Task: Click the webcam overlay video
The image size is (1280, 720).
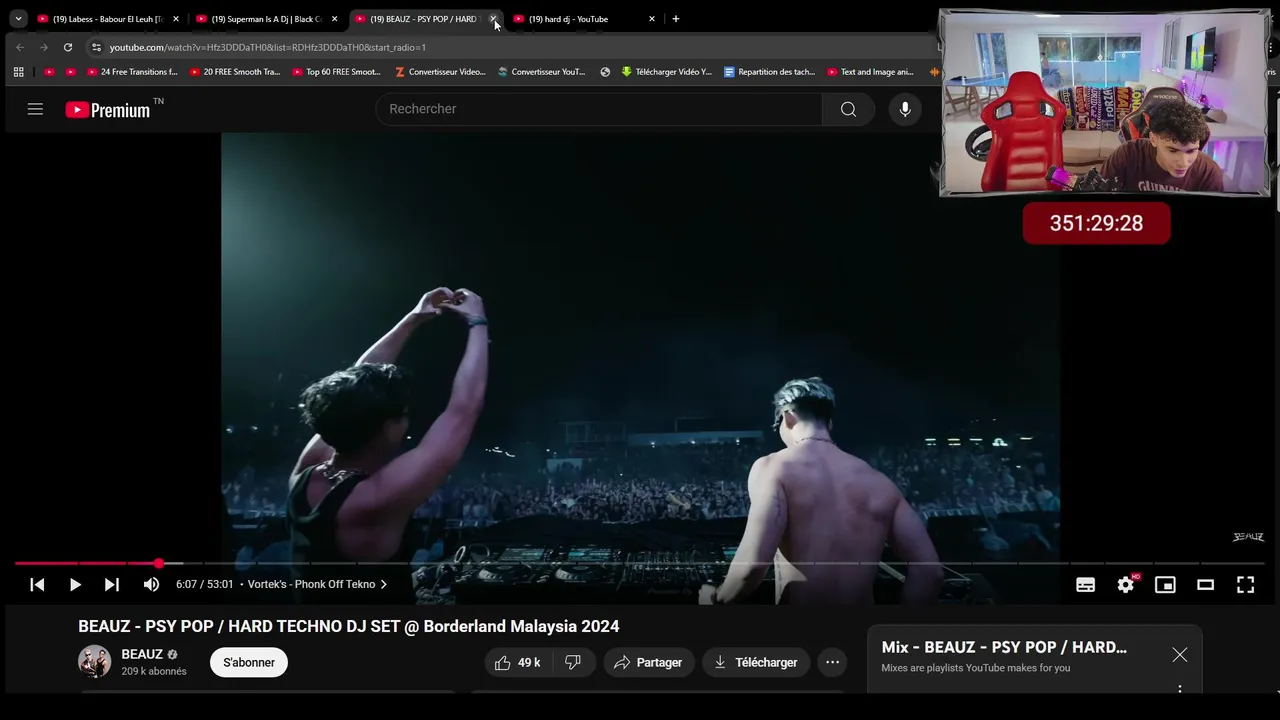Action: [x=1104, y=102]
